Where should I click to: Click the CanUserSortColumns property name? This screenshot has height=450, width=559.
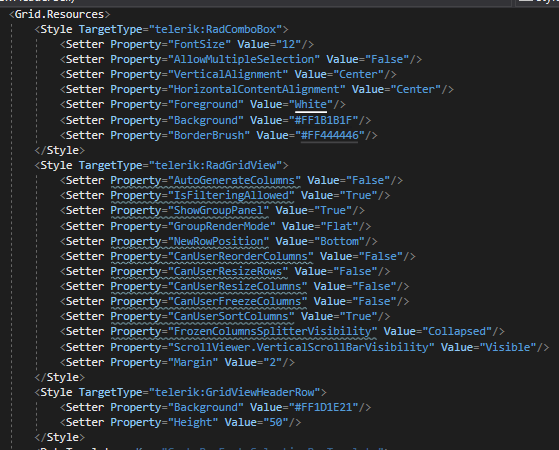pyautogui.click(x=231, y=316)
